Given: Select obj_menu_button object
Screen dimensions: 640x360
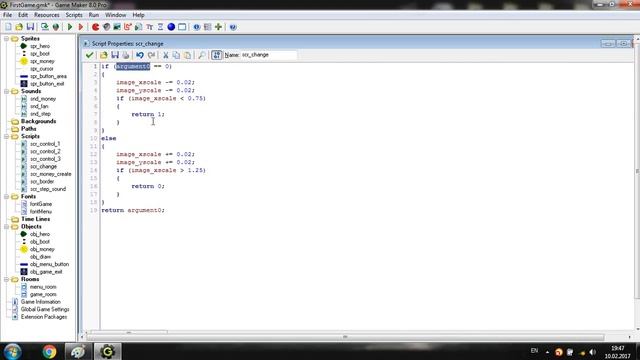Looking at the screenshot, I should pyautogui.click(x=49, y=264).
